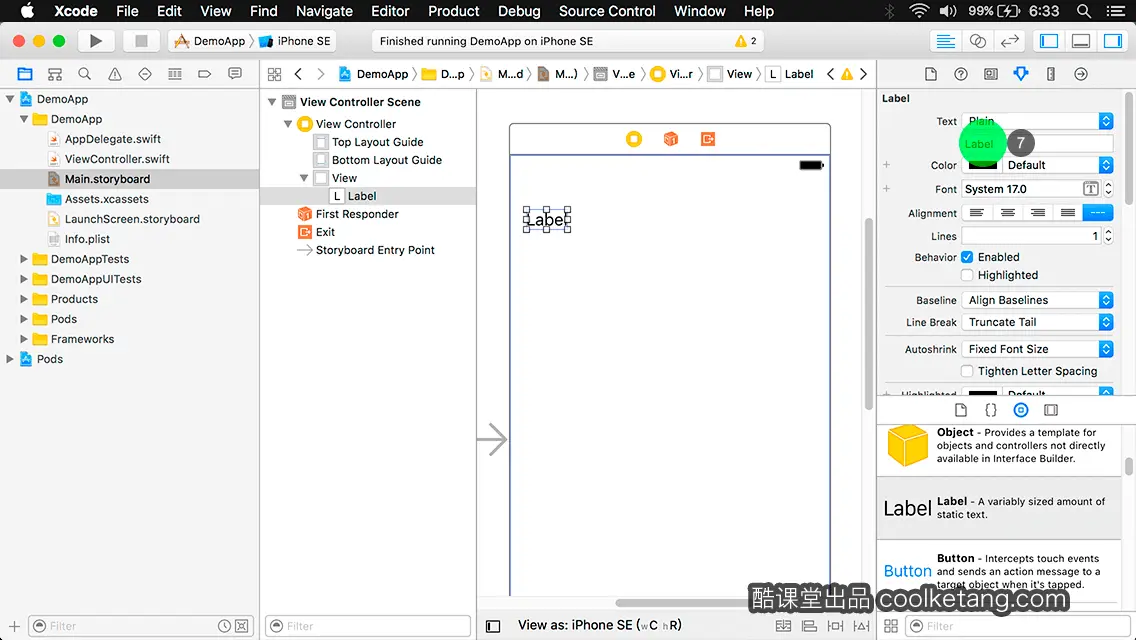
Task: Open the Test navigator
Action: tap(145, 74)
